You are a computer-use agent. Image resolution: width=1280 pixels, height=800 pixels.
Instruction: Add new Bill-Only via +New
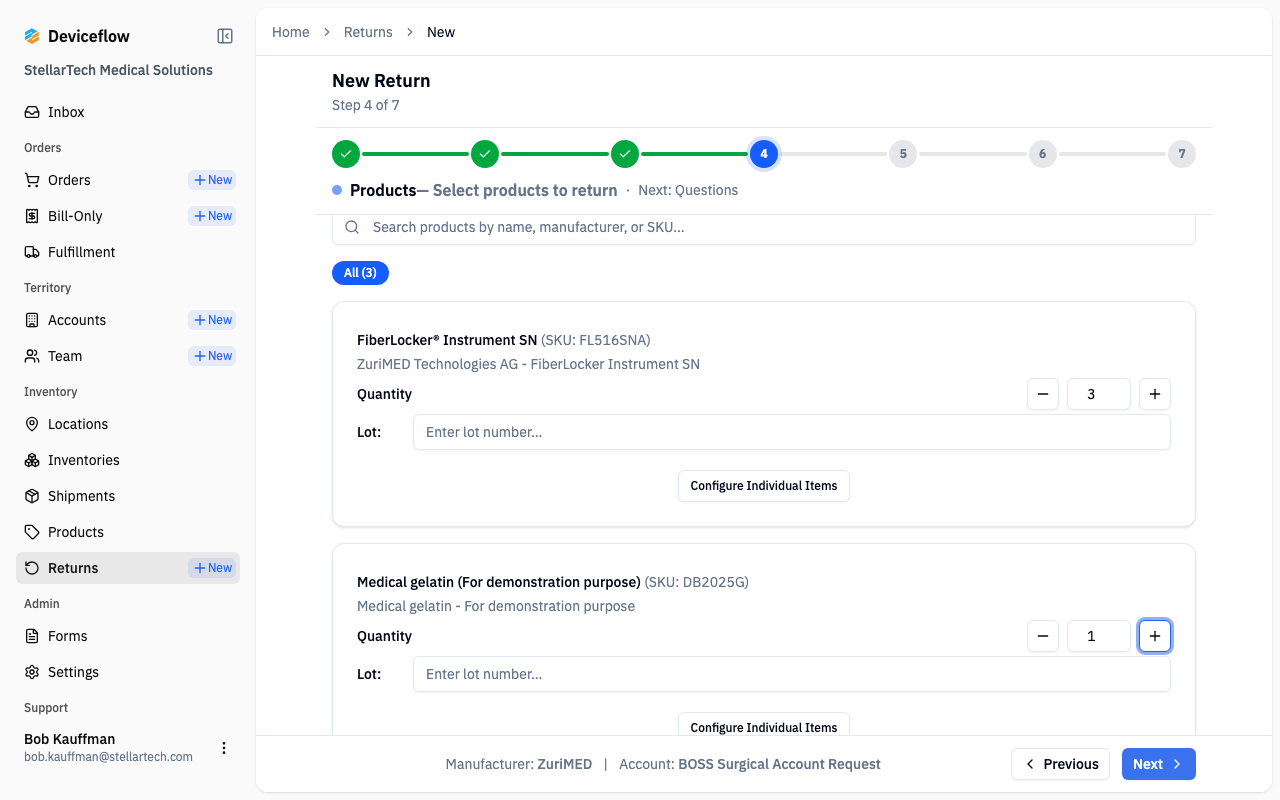click(x=212, y=216)
